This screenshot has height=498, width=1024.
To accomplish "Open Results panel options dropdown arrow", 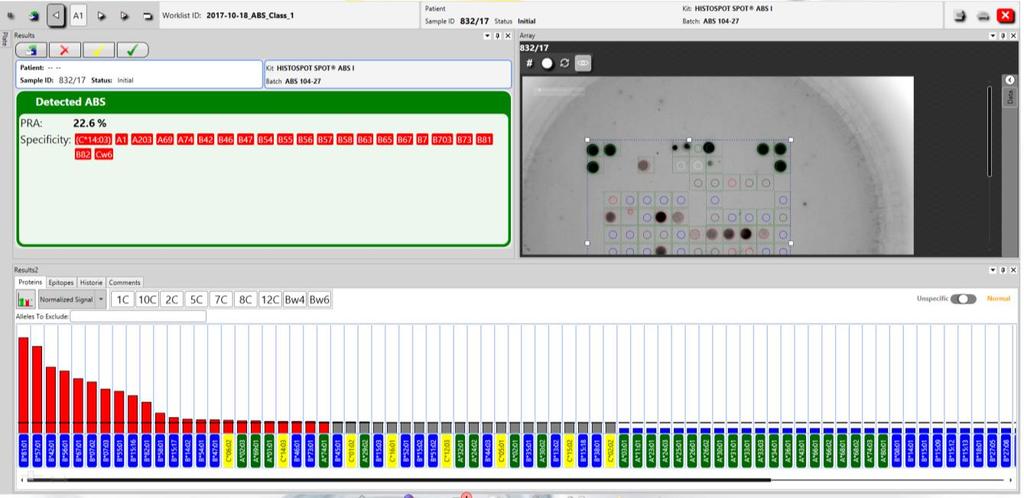I will (487, 36).
